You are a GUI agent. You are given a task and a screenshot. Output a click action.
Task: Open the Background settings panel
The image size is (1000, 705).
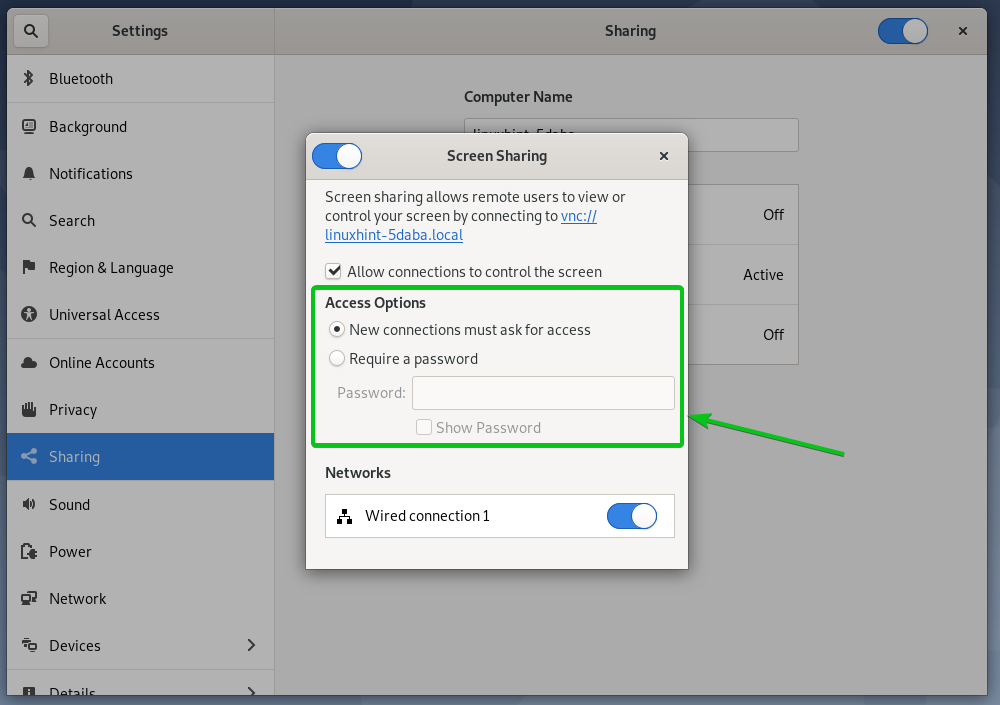pos(140,126)
